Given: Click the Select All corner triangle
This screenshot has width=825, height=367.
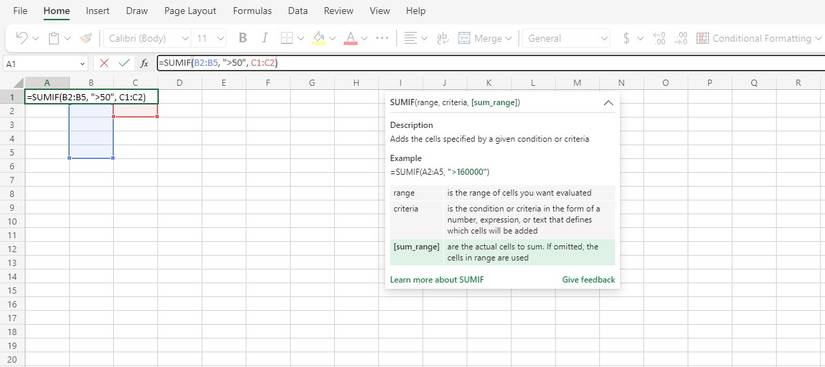Looking at the screenshot, I should 18,83.
